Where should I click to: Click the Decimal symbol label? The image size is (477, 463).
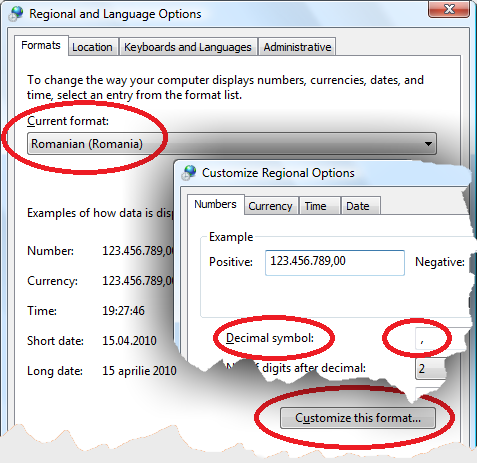pyautogui.click(x=270, y=338)
